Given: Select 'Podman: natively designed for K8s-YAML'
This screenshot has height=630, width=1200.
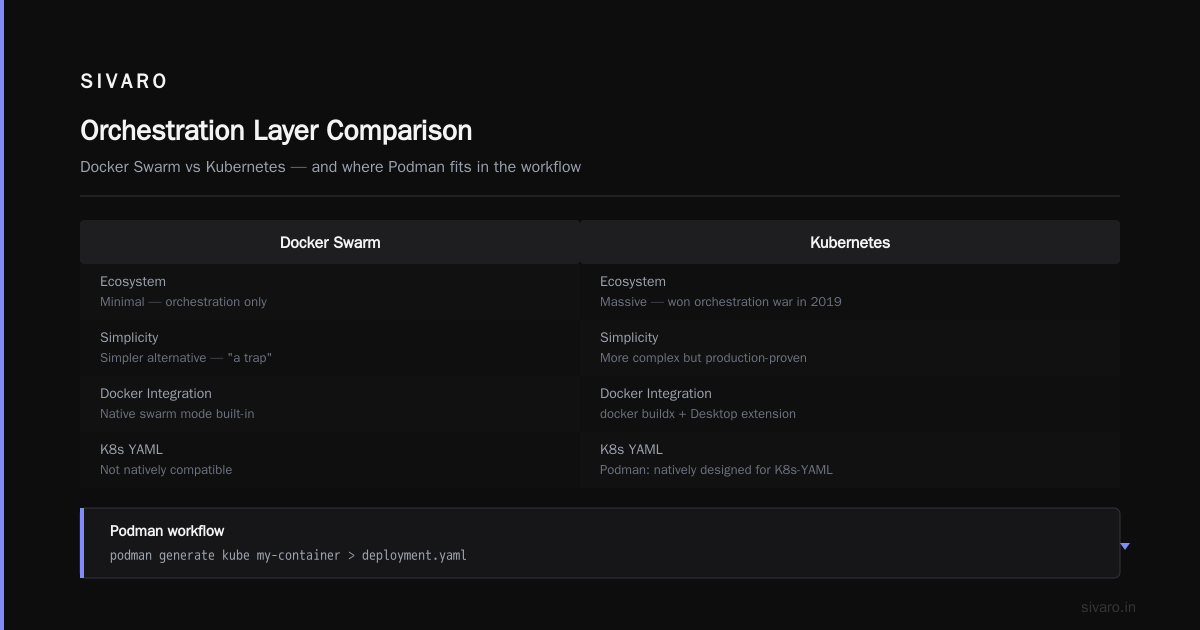Looking at the screenshot, I should 716,470.
